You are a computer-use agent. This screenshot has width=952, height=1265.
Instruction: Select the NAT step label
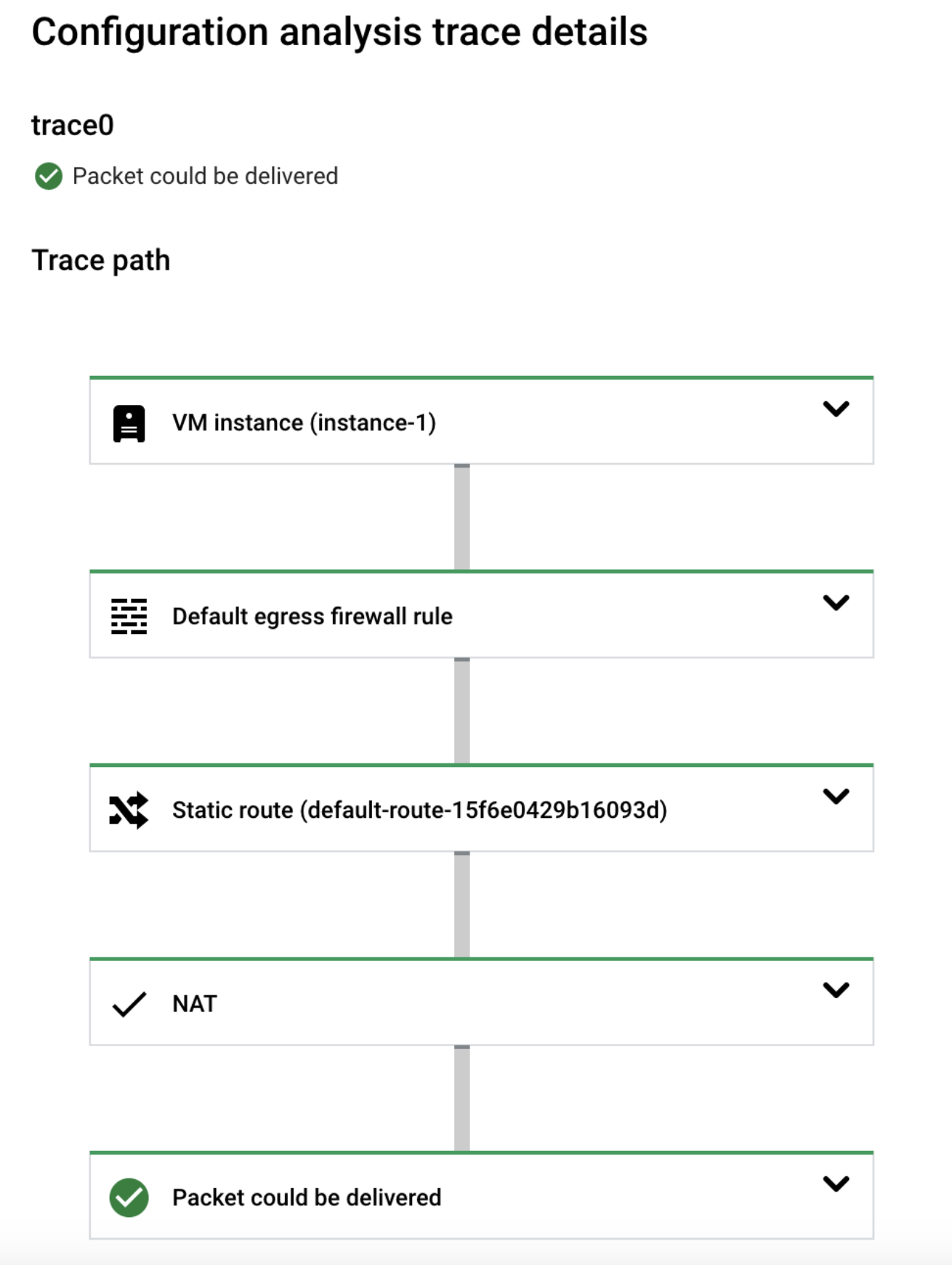tap(193, 1004)
